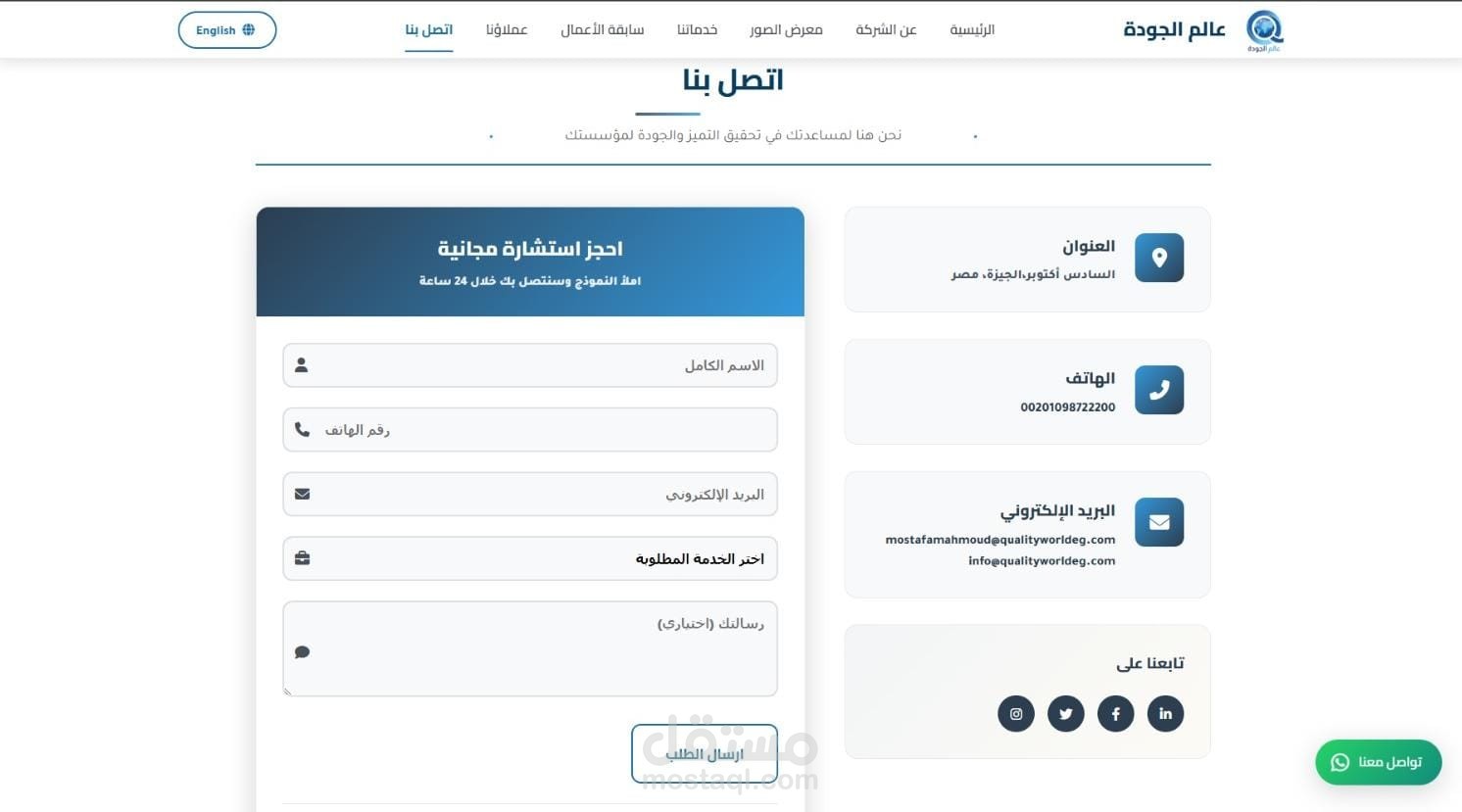Open عن الشركة menu item
1462x812 pixels.
pyautogui.click(x=886, y=30)
